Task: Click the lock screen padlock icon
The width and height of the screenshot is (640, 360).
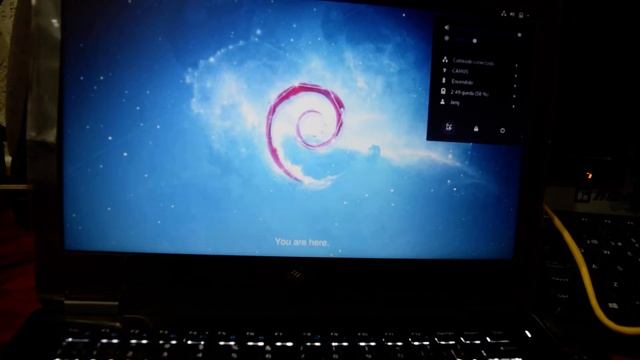Action: [476, 129]
